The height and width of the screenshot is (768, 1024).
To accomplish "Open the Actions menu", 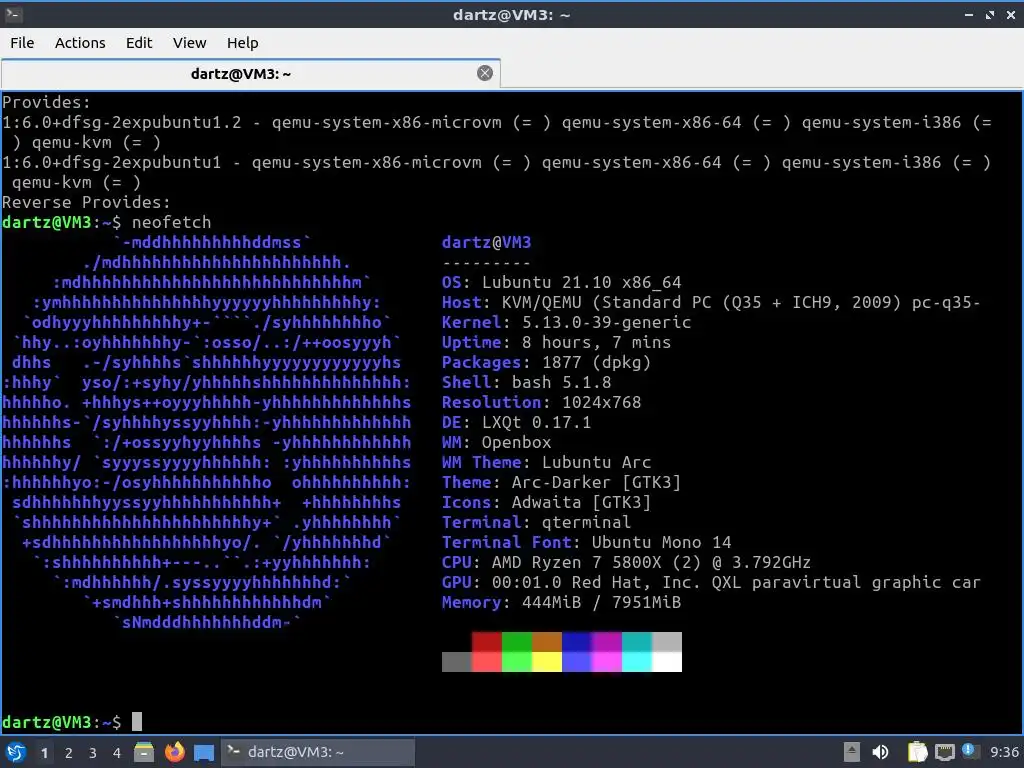I will 80,43.
